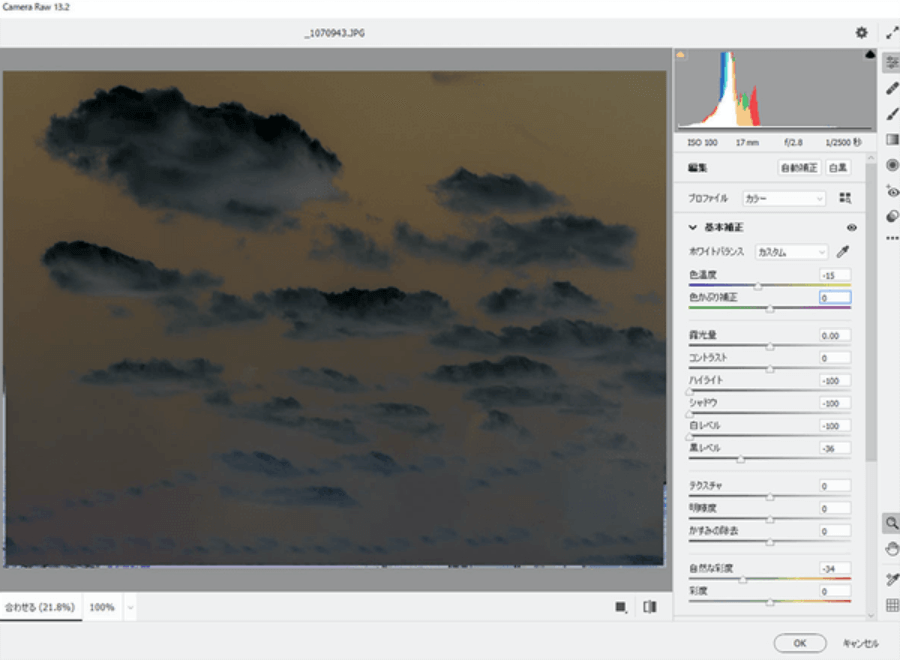Click the file name _1070943.JPG
Screen dimensions: 900x660
pos(335,33)
